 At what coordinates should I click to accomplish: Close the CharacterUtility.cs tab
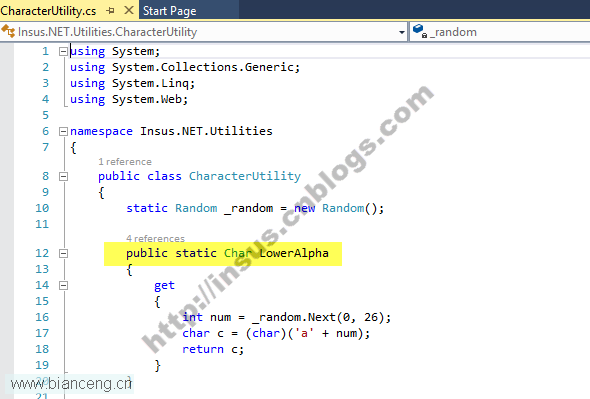(129, 11)
